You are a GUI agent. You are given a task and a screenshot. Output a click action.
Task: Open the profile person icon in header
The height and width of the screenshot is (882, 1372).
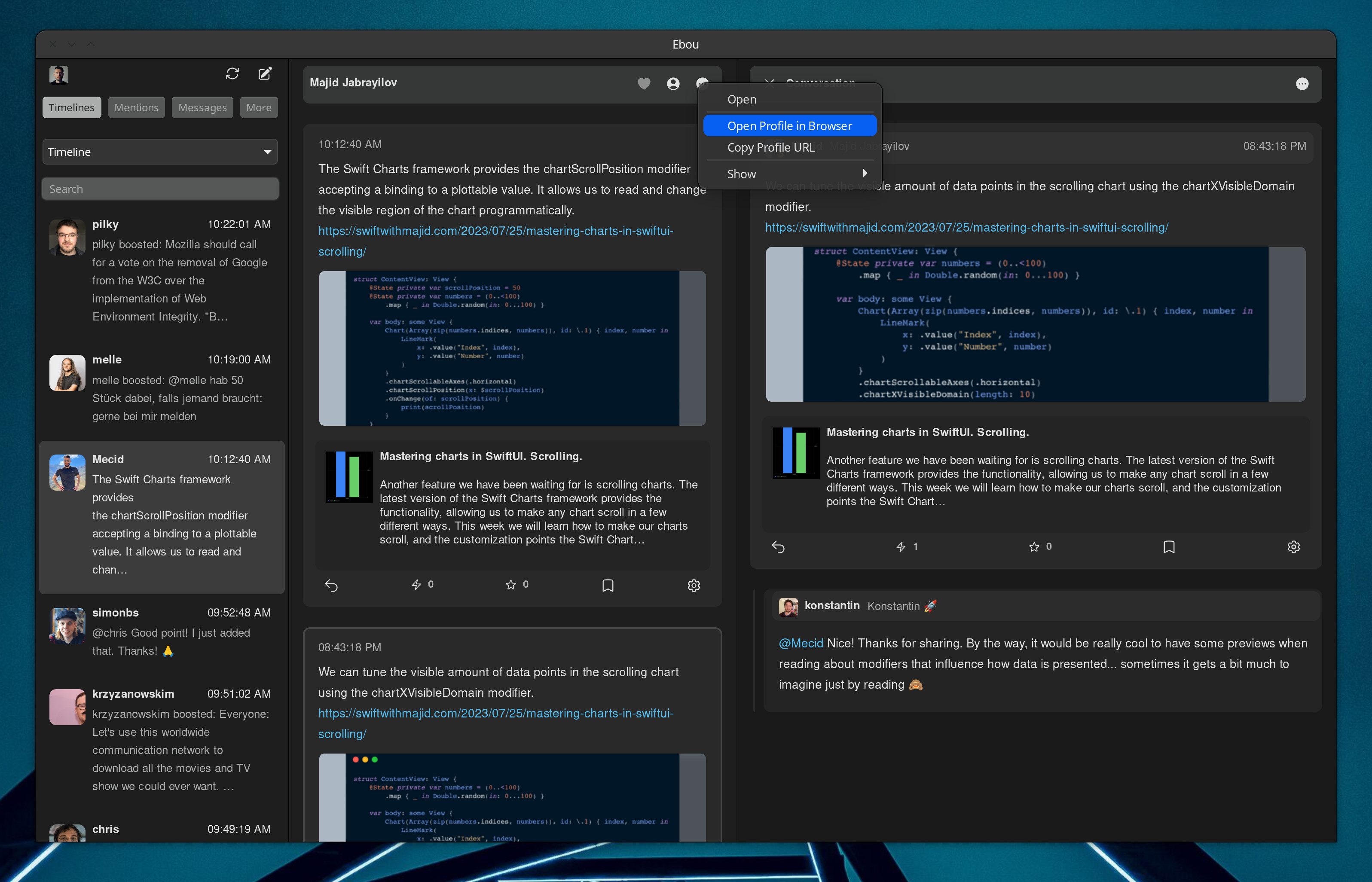click(673, 84)
